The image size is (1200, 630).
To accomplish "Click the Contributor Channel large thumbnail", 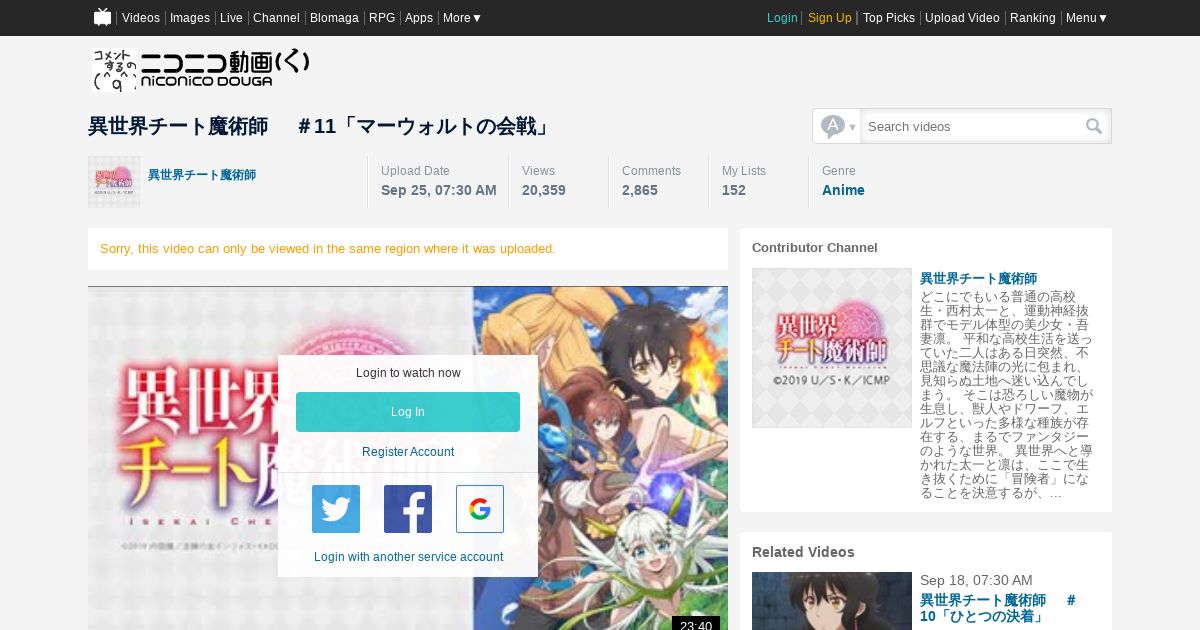I will click(832, 348).
